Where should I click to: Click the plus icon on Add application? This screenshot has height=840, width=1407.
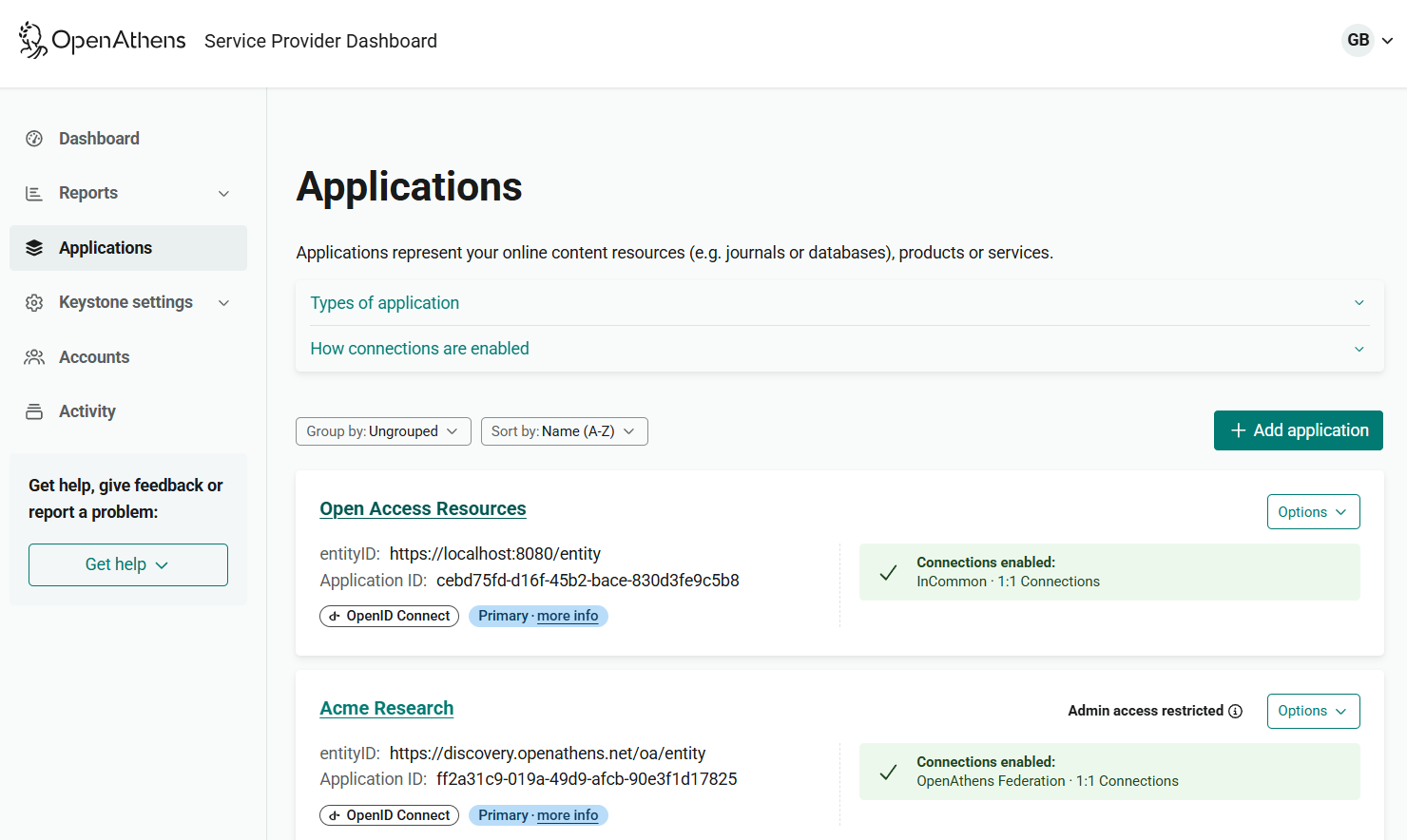click(1238, 430)
